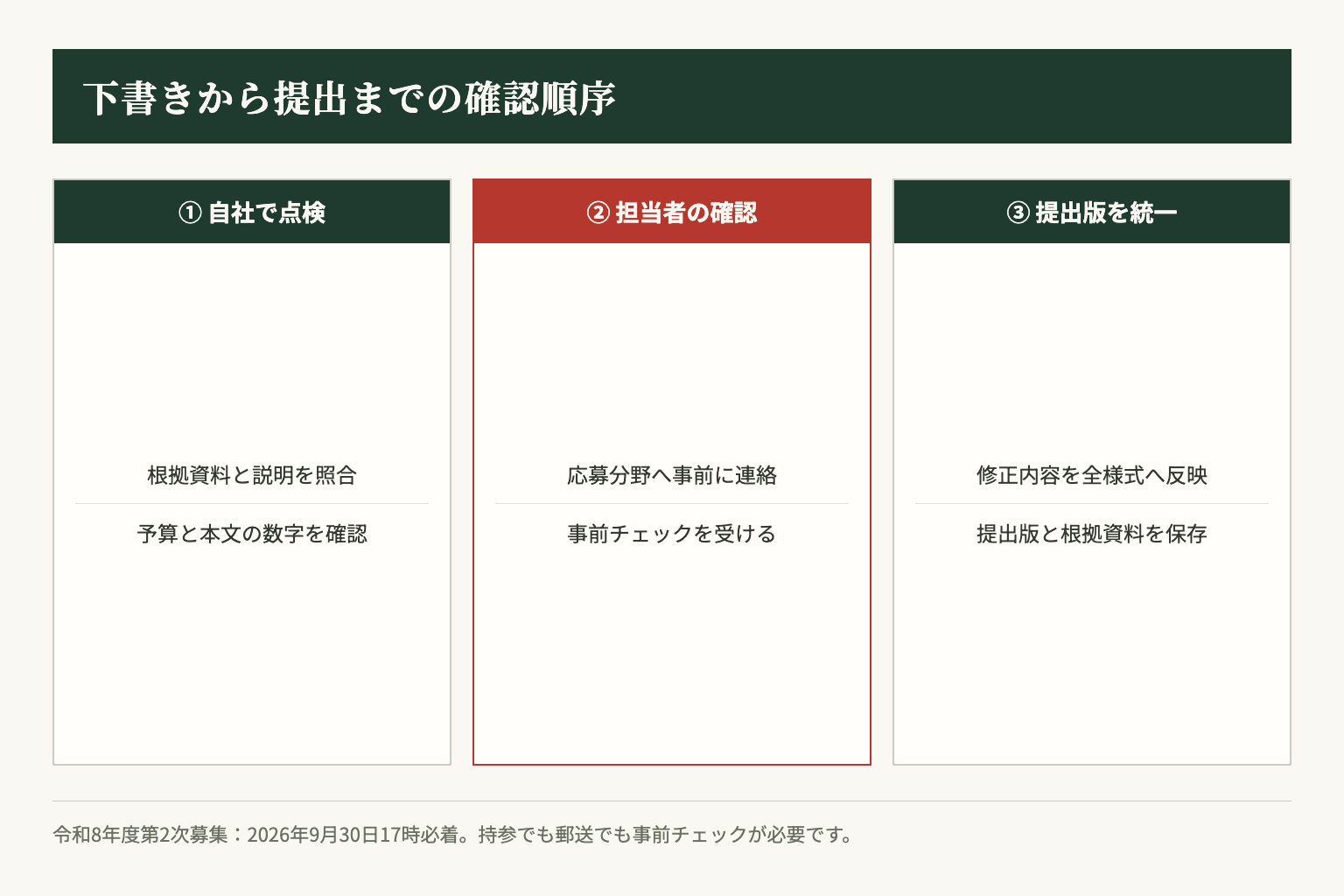Select the text 根拠資料と説明を照合
1344x896 pixels.
coord(252,475)
